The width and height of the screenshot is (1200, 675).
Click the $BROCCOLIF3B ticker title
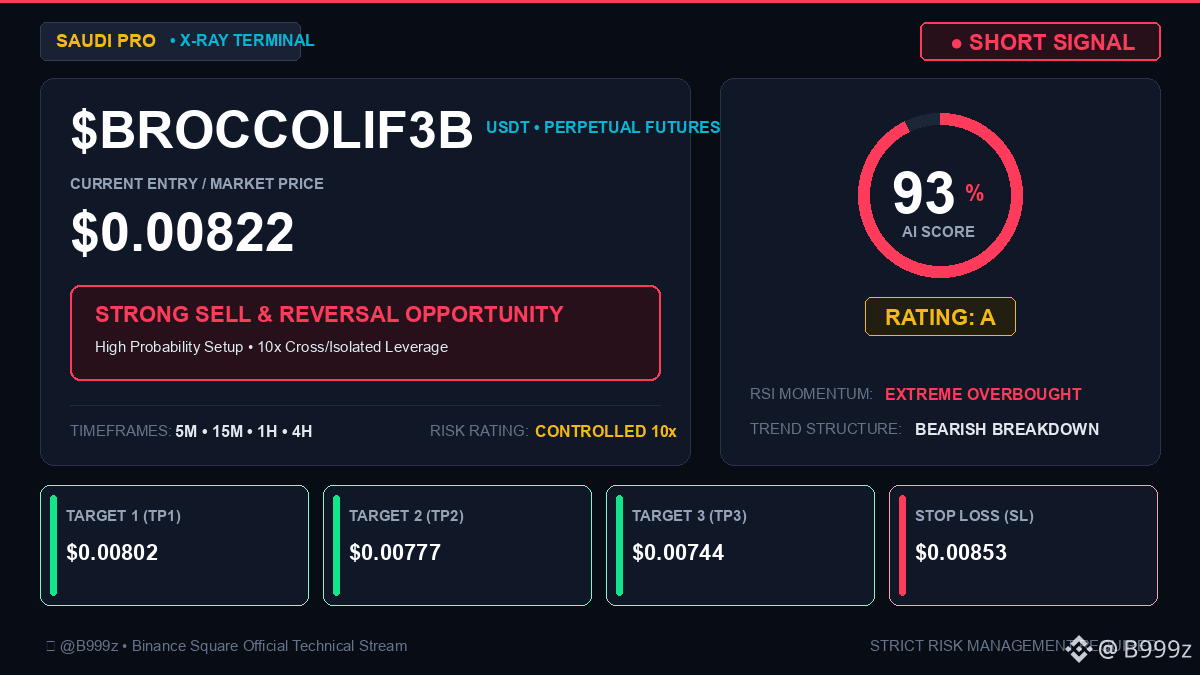(x=272, y=131)
